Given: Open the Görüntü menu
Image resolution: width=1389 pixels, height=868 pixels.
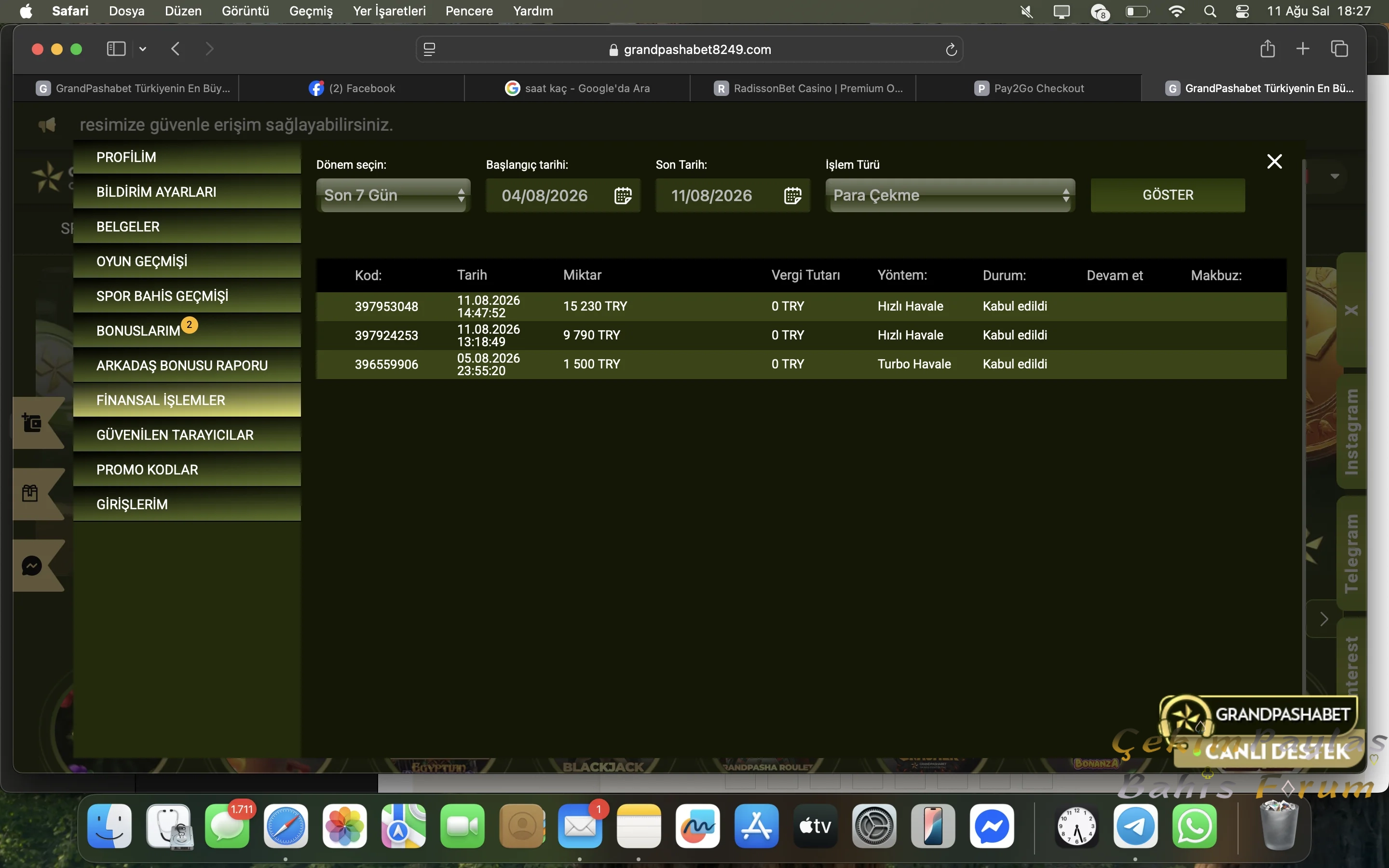Looking at the screenshot, I should (245, 12).
